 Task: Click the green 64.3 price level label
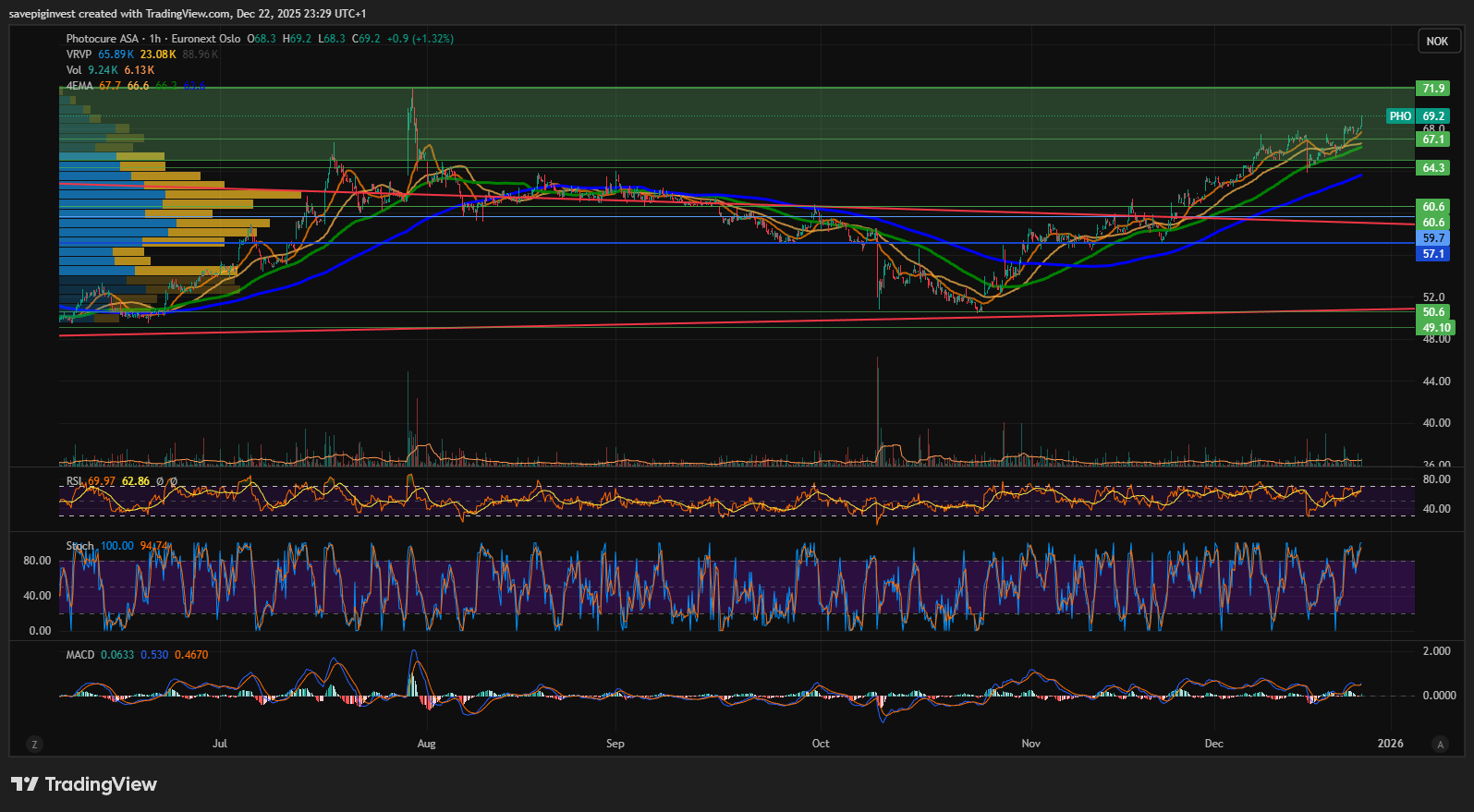[x=1432, y=168]
